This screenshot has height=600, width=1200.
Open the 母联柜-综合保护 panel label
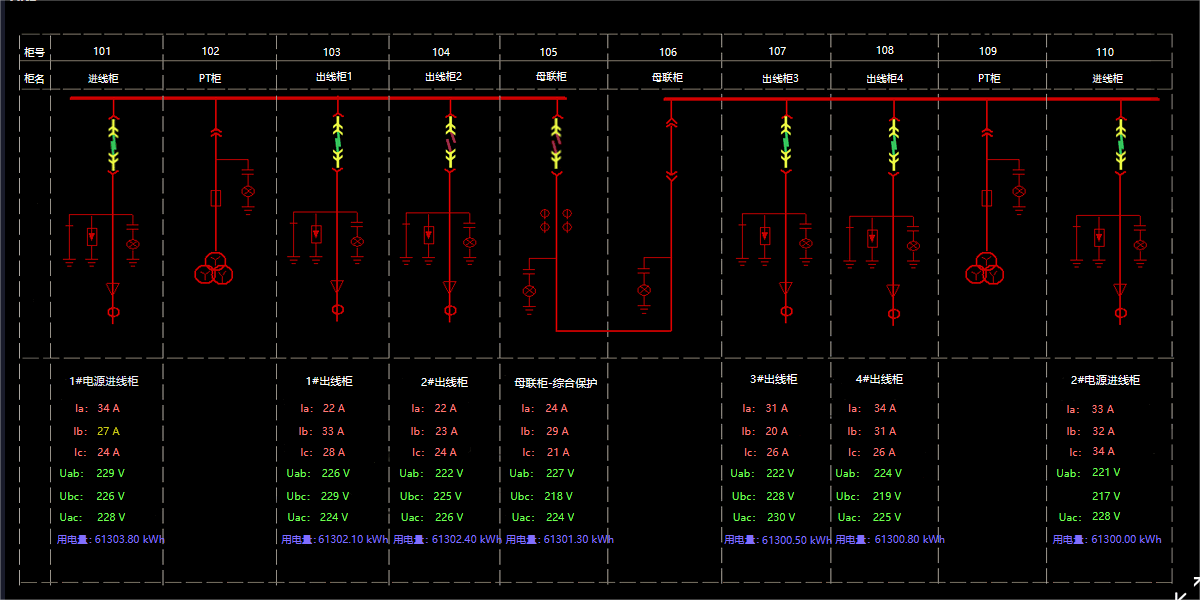click(555, 383)
